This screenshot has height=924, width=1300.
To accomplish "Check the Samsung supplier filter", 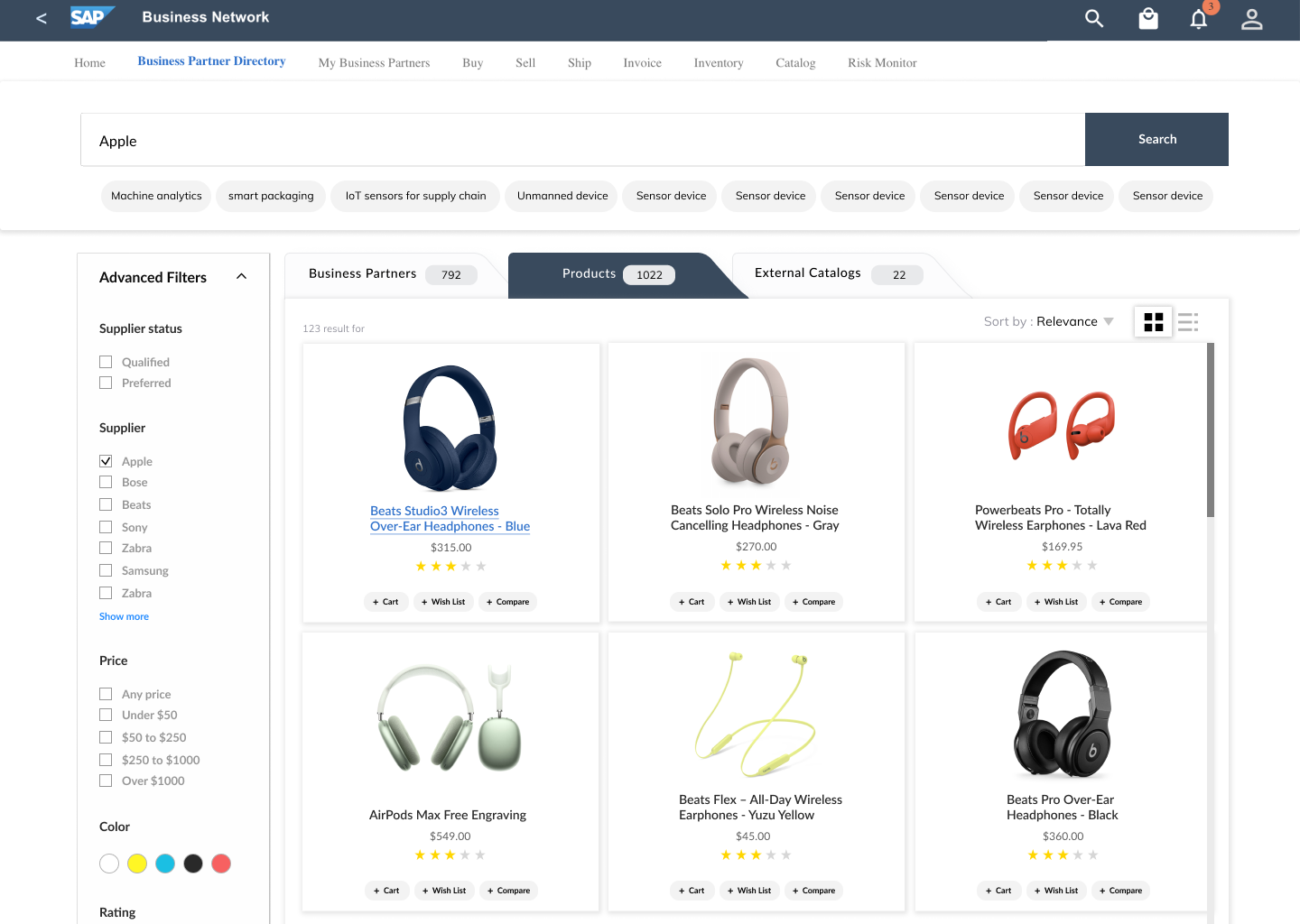I will (x=106, y=570).
